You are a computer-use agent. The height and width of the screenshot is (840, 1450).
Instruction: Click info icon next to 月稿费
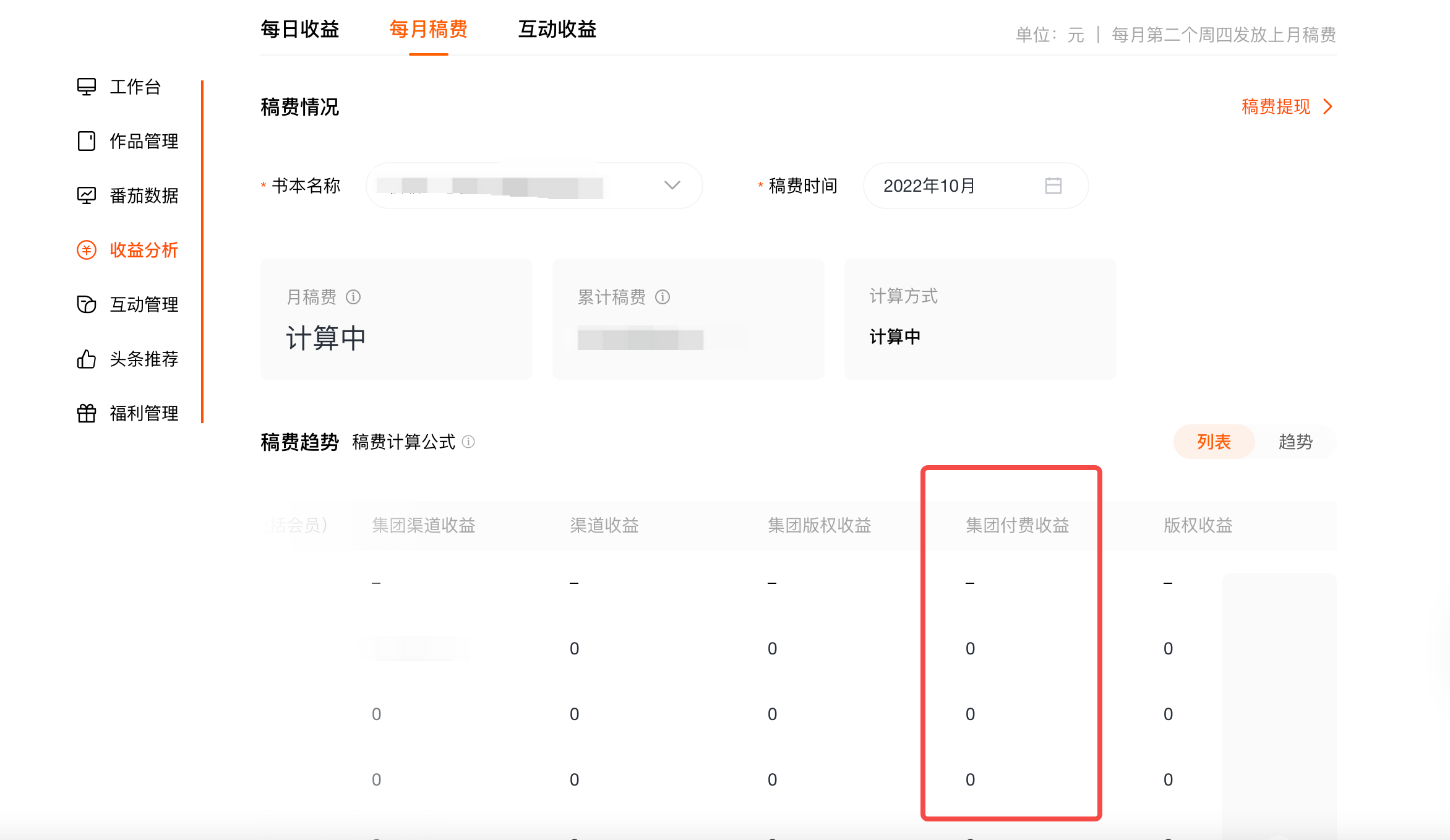pyautogui.click(x=353, y=298)
